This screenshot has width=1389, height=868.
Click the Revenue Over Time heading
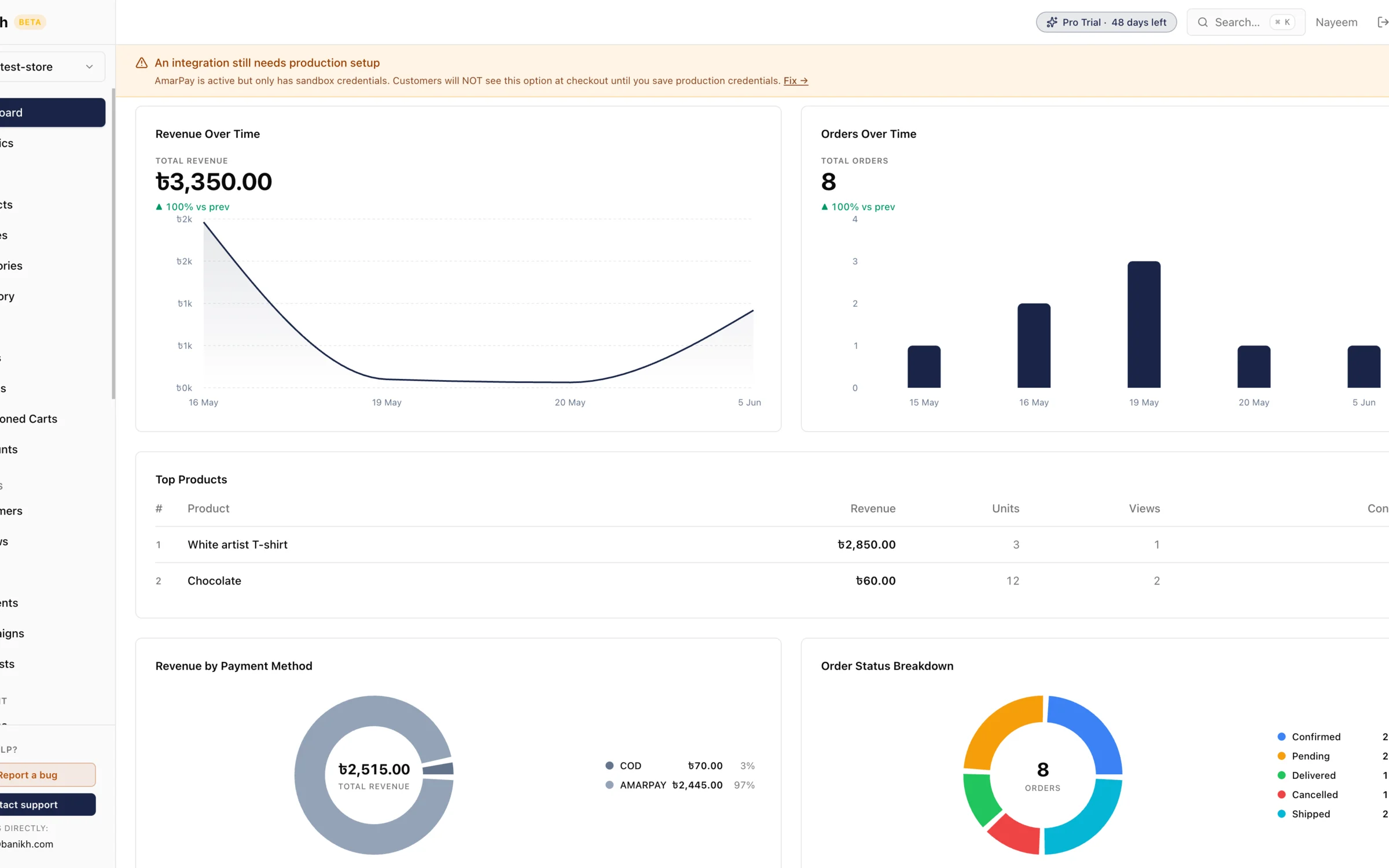[207, 134]
